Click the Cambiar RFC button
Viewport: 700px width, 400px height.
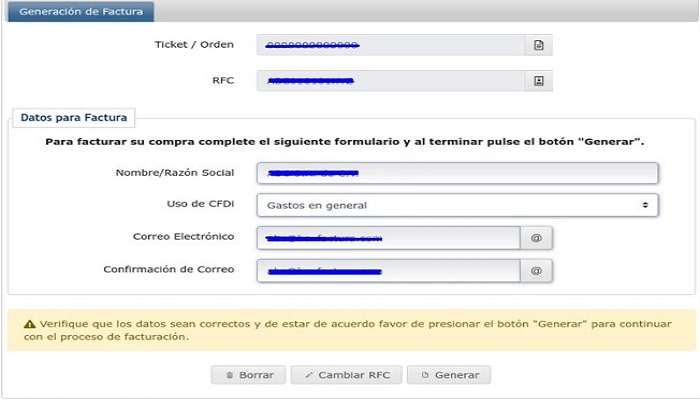[346, 375]
